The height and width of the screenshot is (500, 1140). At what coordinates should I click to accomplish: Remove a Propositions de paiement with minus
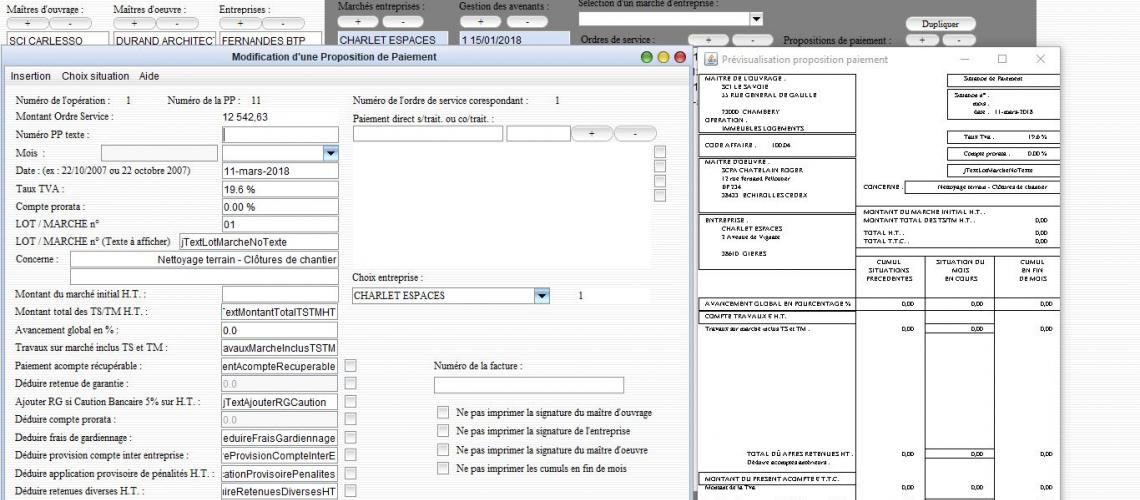click(960, 40)
